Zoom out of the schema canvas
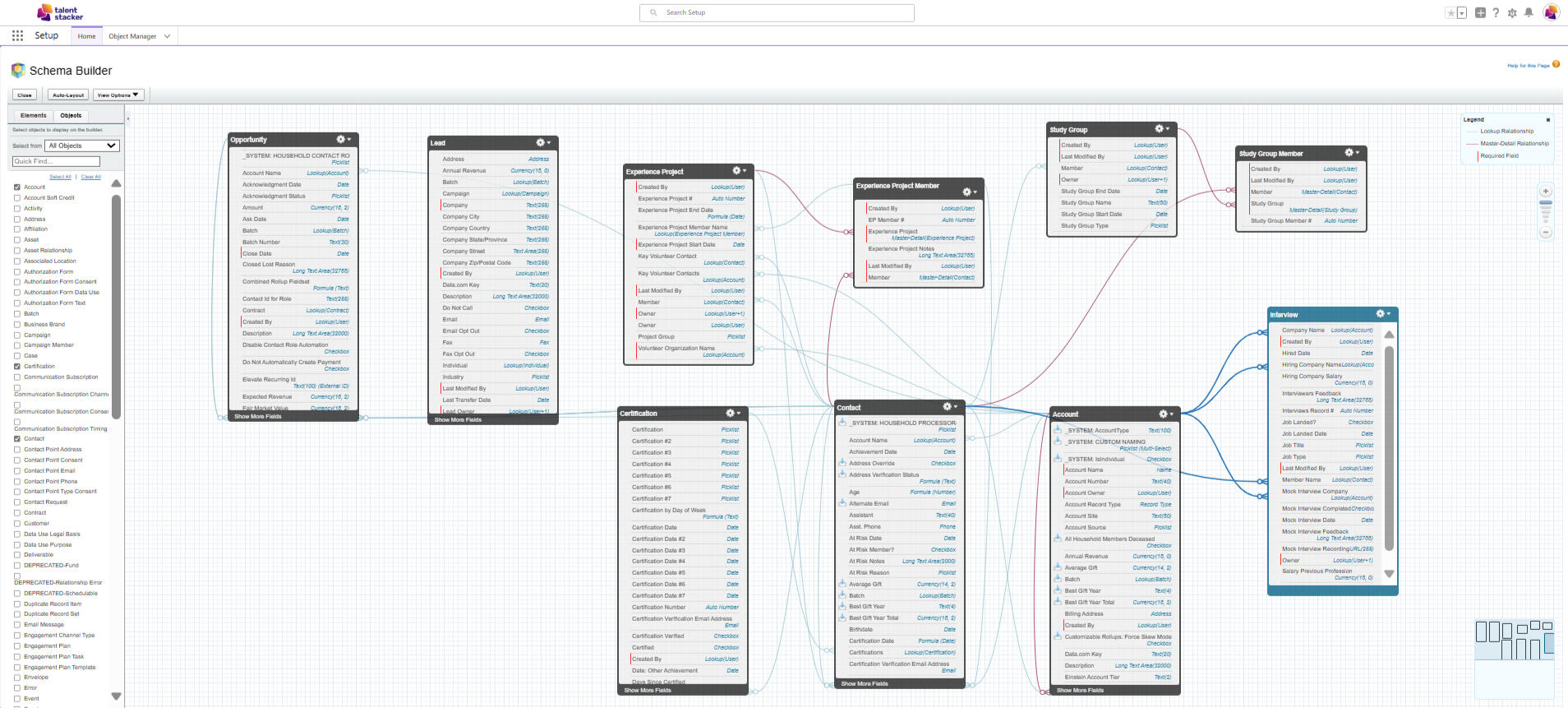This screenshot has height=708, width=1568. pos(1545,233)
